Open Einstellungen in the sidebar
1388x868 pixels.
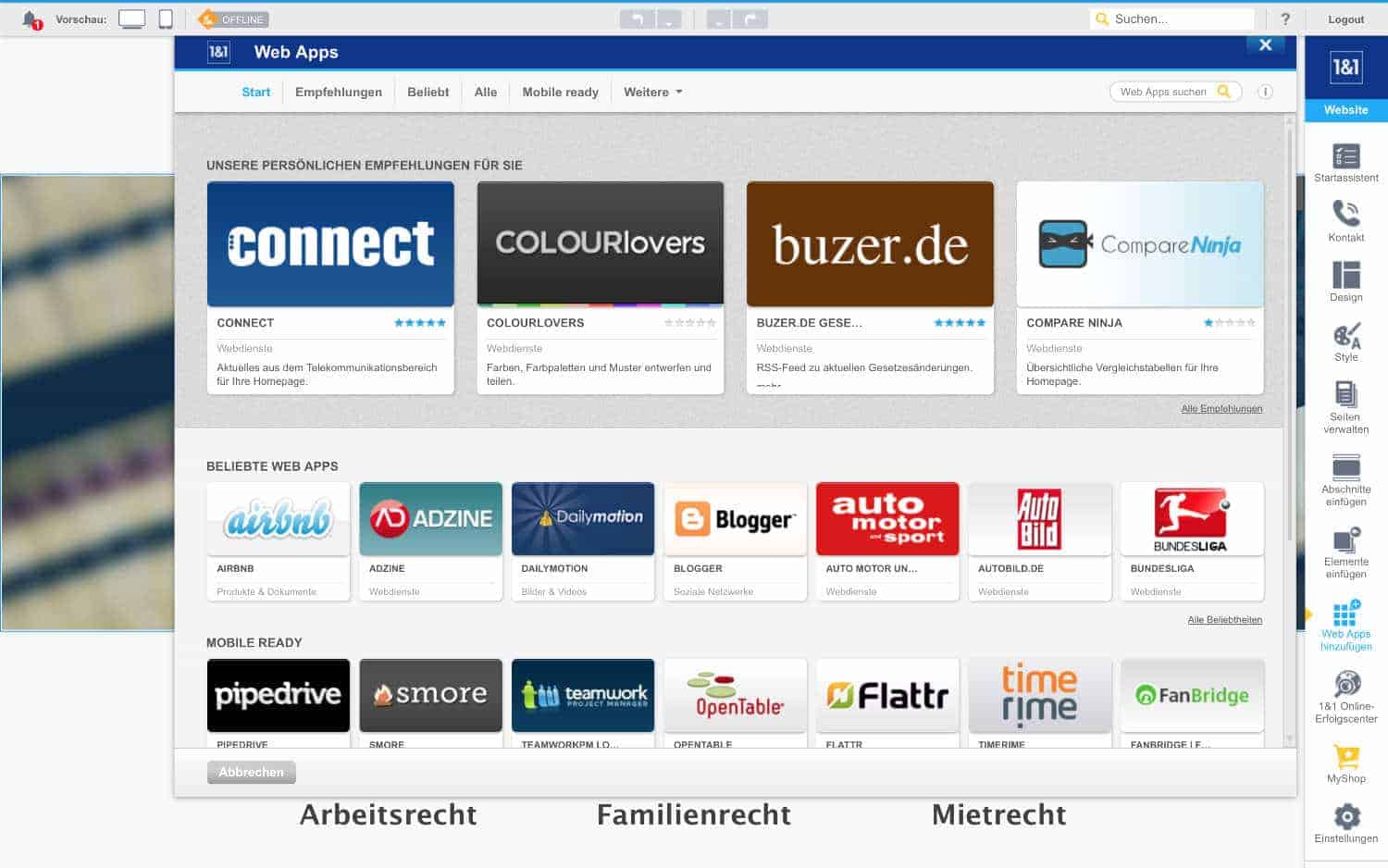tap(1345, 824)
